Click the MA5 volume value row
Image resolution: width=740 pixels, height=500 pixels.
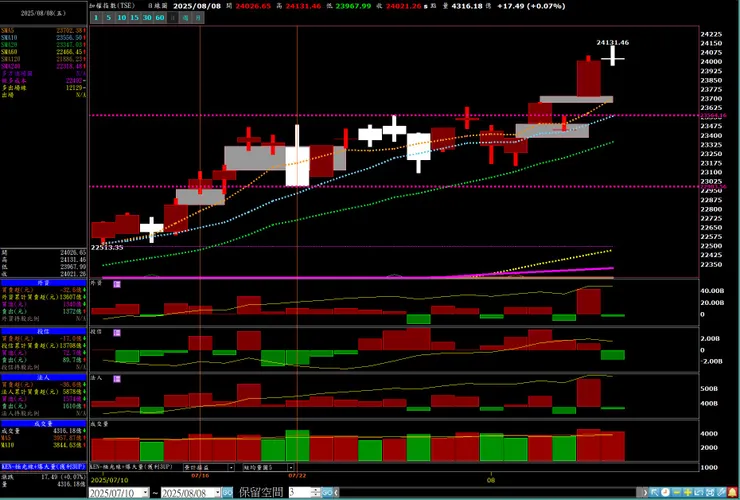coord(43,438)
